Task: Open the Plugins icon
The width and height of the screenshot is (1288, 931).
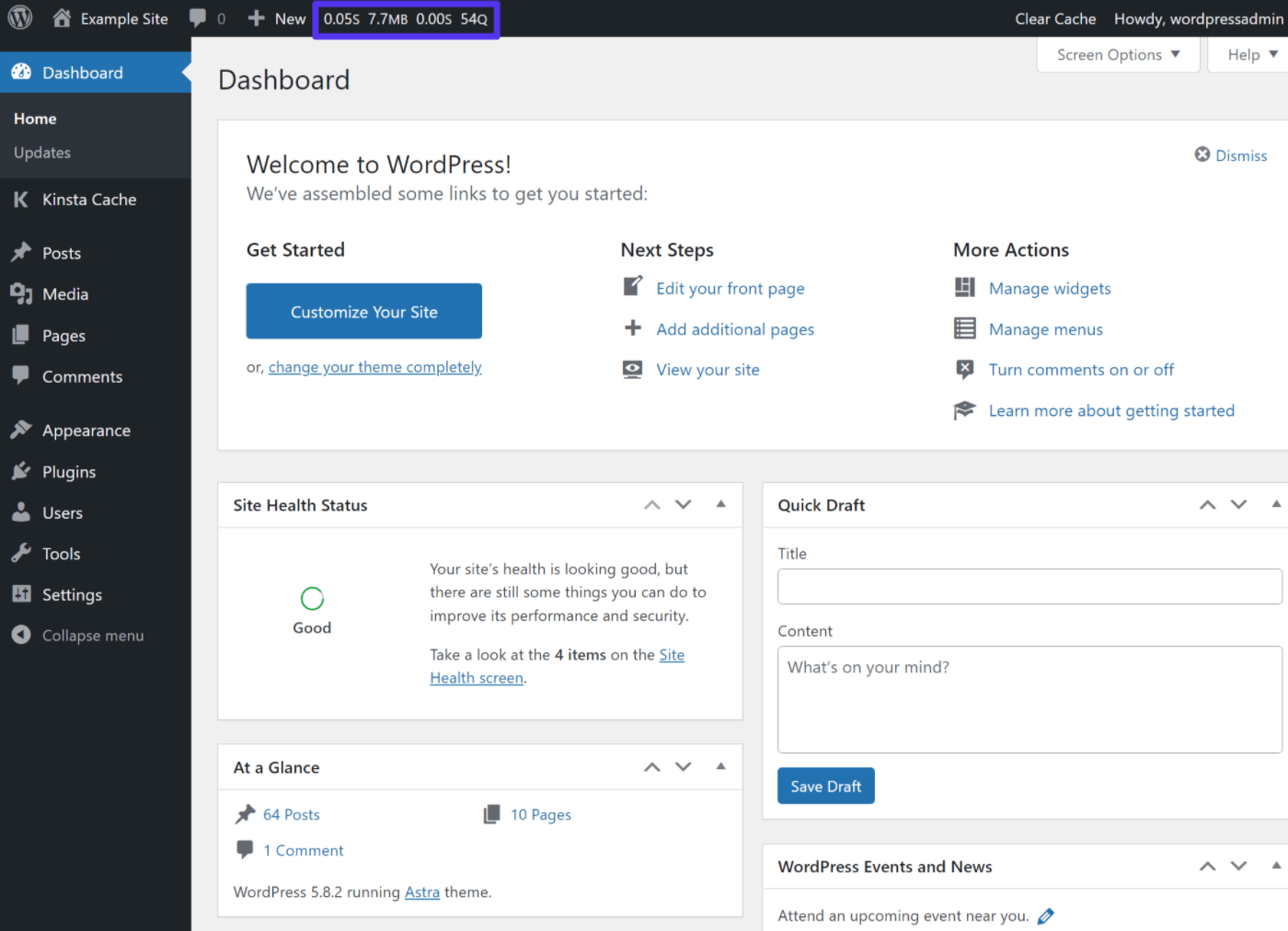Action: click(22, 471)
